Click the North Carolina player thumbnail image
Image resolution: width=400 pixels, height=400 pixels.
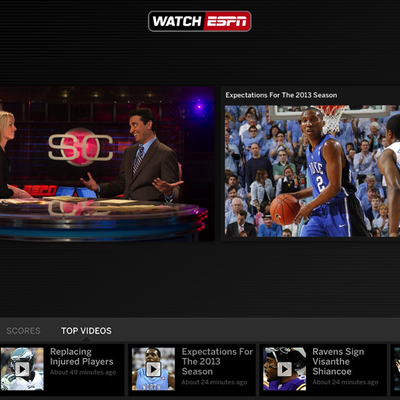[x=153, y=369]
